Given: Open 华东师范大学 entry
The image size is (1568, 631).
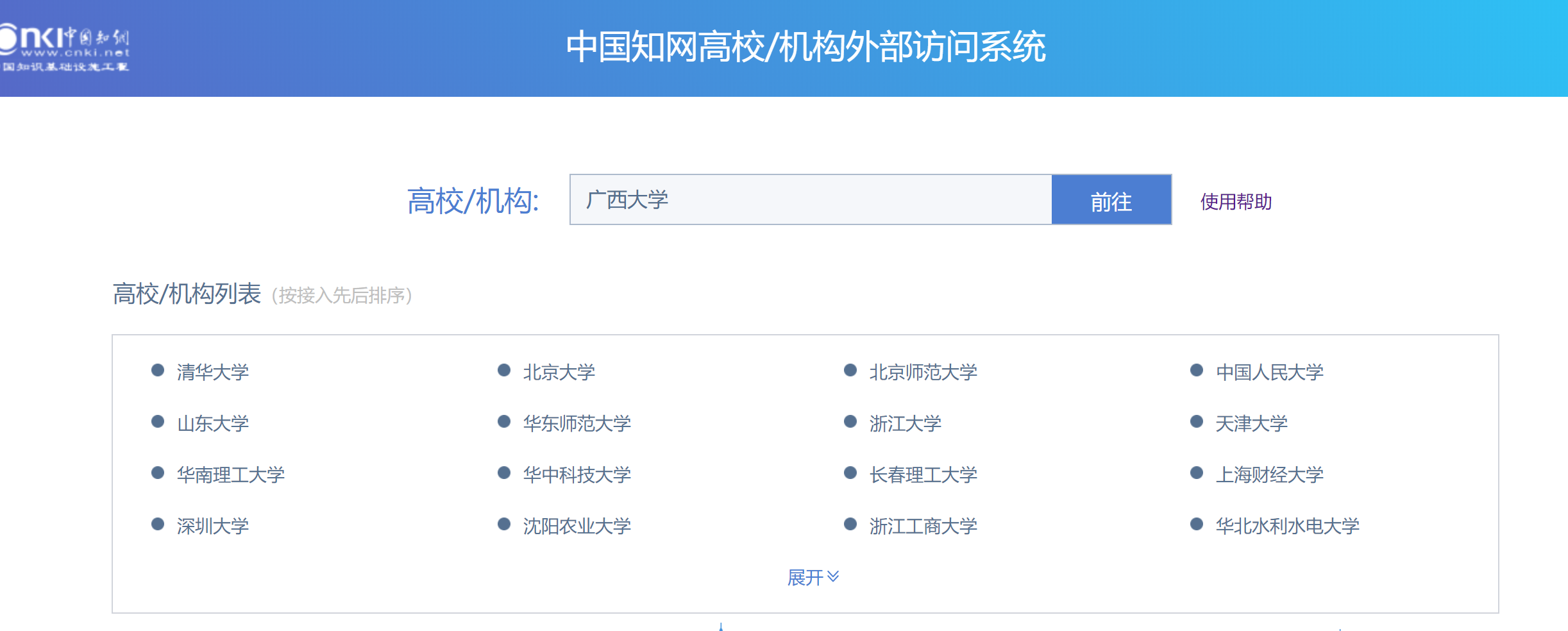Looking at the screenshot, I should (577, 423).
